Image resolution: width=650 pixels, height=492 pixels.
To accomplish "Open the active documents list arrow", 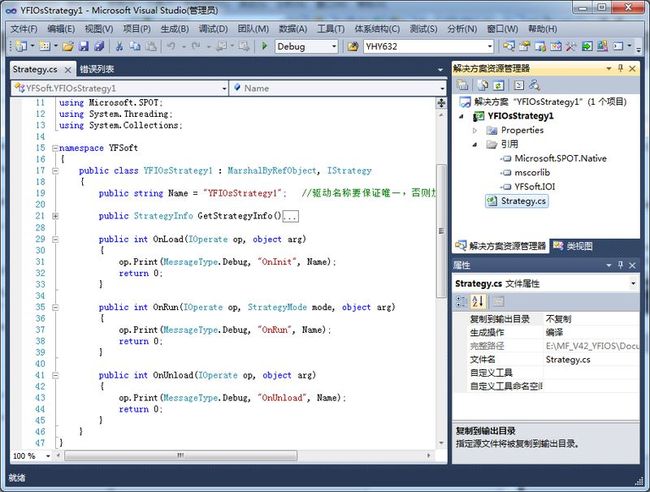I will coord(440,69).
